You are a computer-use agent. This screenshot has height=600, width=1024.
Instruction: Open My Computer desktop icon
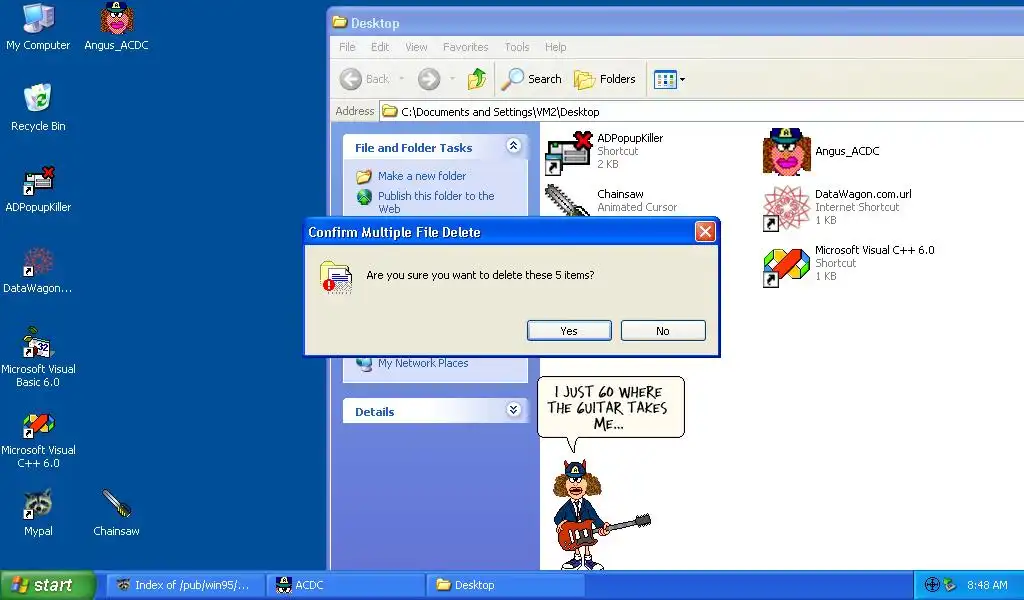(38, 26)
